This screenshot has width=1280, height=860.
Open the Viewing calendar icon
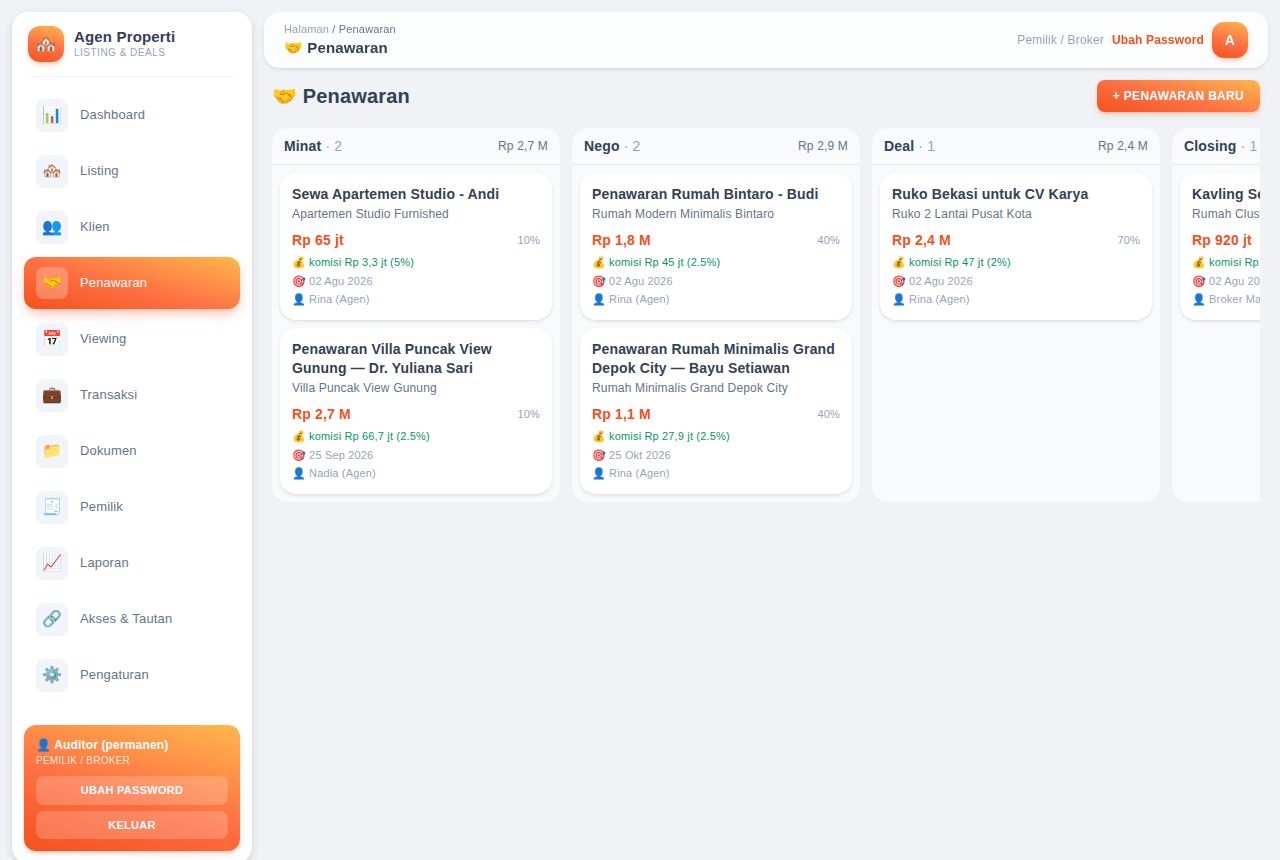[x=52, y=339]
